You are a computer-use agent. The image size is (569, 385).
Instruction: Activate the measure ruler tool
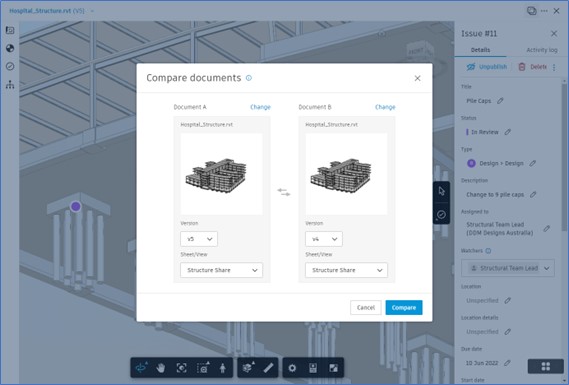pyautogui.click(x=268, y=368)
